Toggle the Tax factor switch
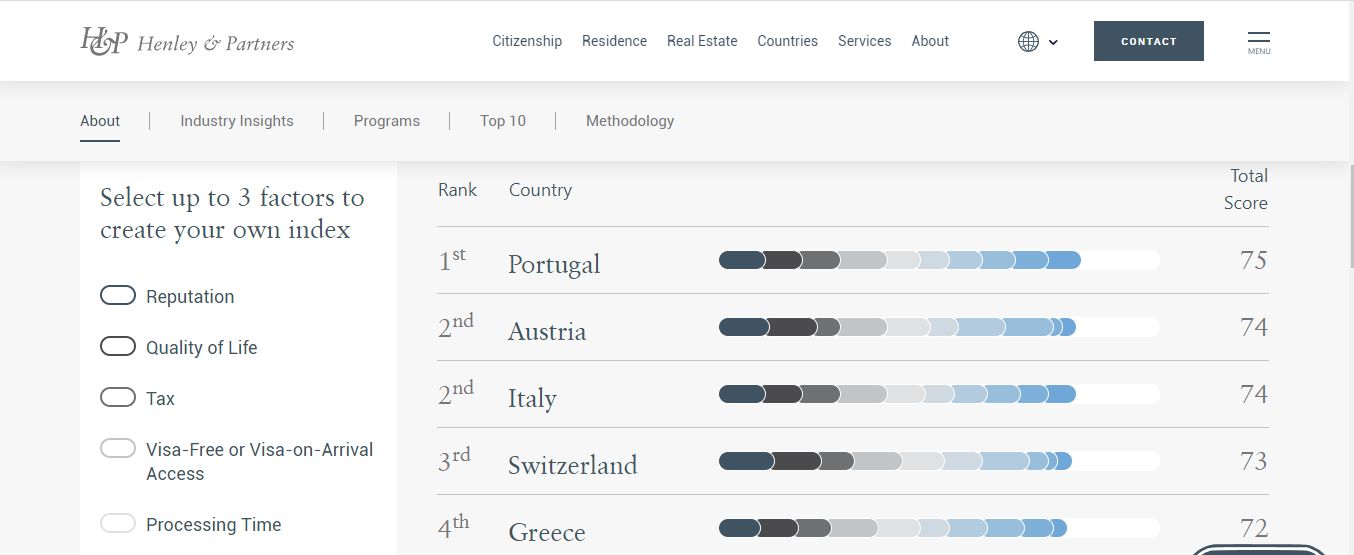The height and width of the screenshot is (555, 1354). coord(118,398)
